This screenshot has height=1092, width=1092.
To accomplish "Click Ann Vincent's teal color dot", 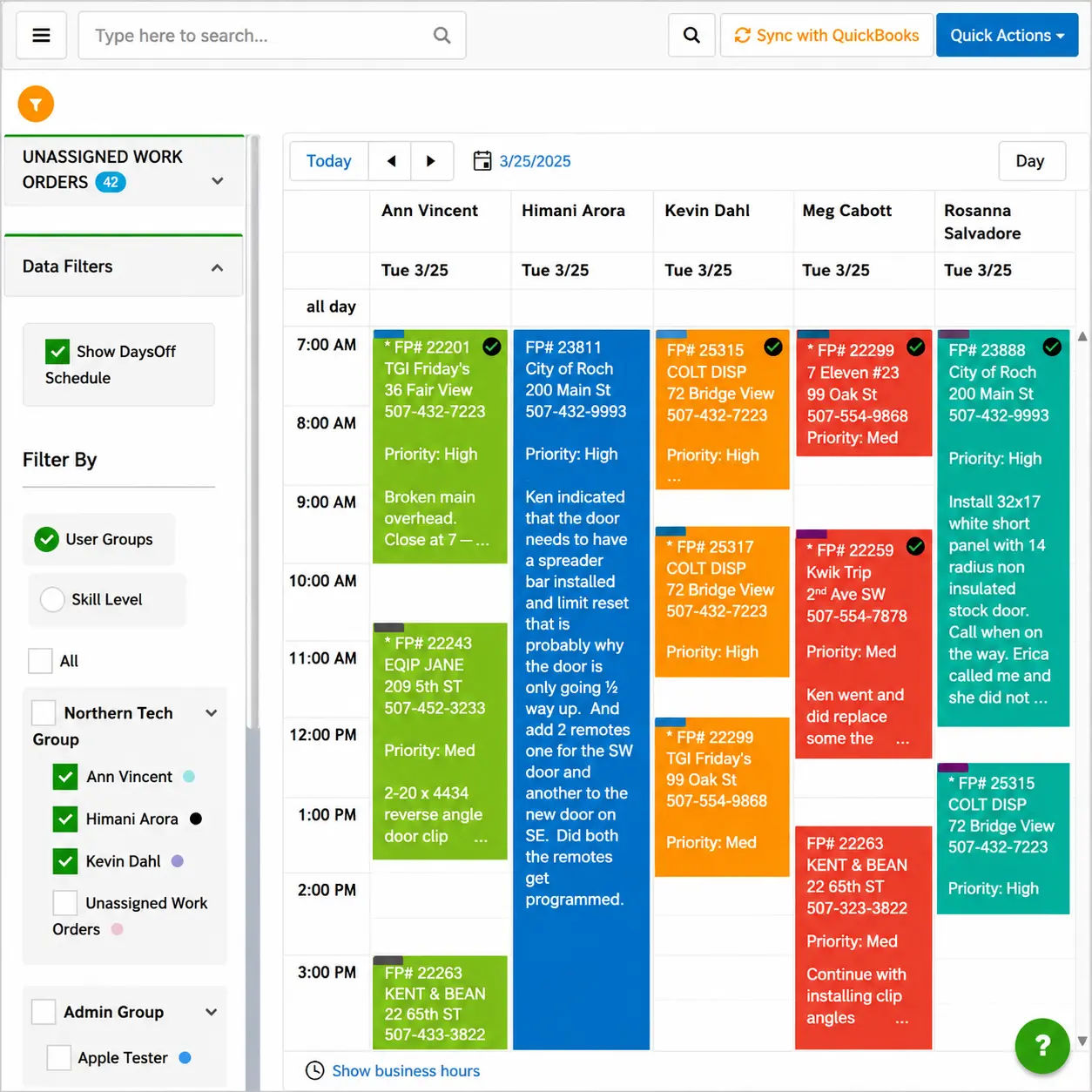I will click(189, 777).
